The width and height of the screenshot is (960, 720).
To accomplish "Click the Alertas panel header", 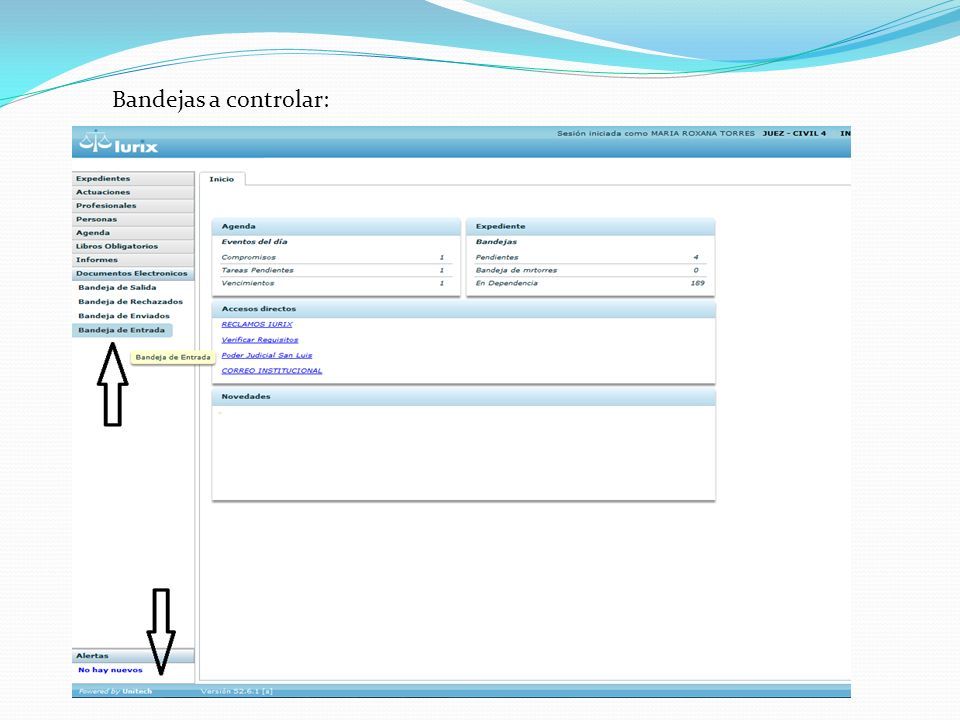I will point(133,656).
